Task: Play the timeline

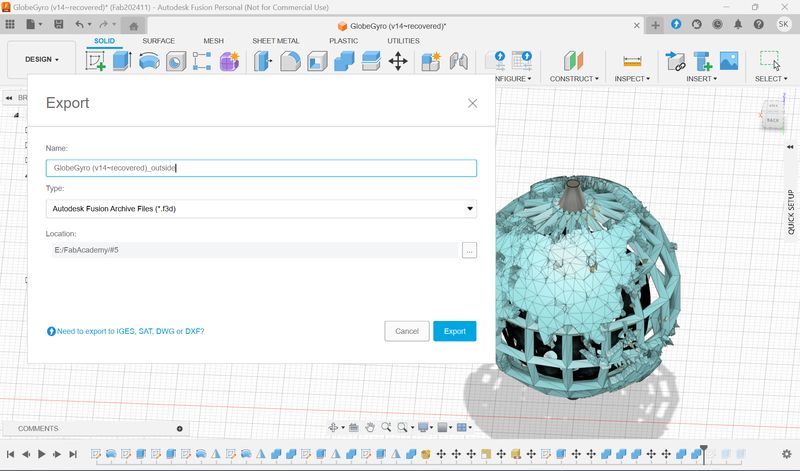Action: point(41,454)
